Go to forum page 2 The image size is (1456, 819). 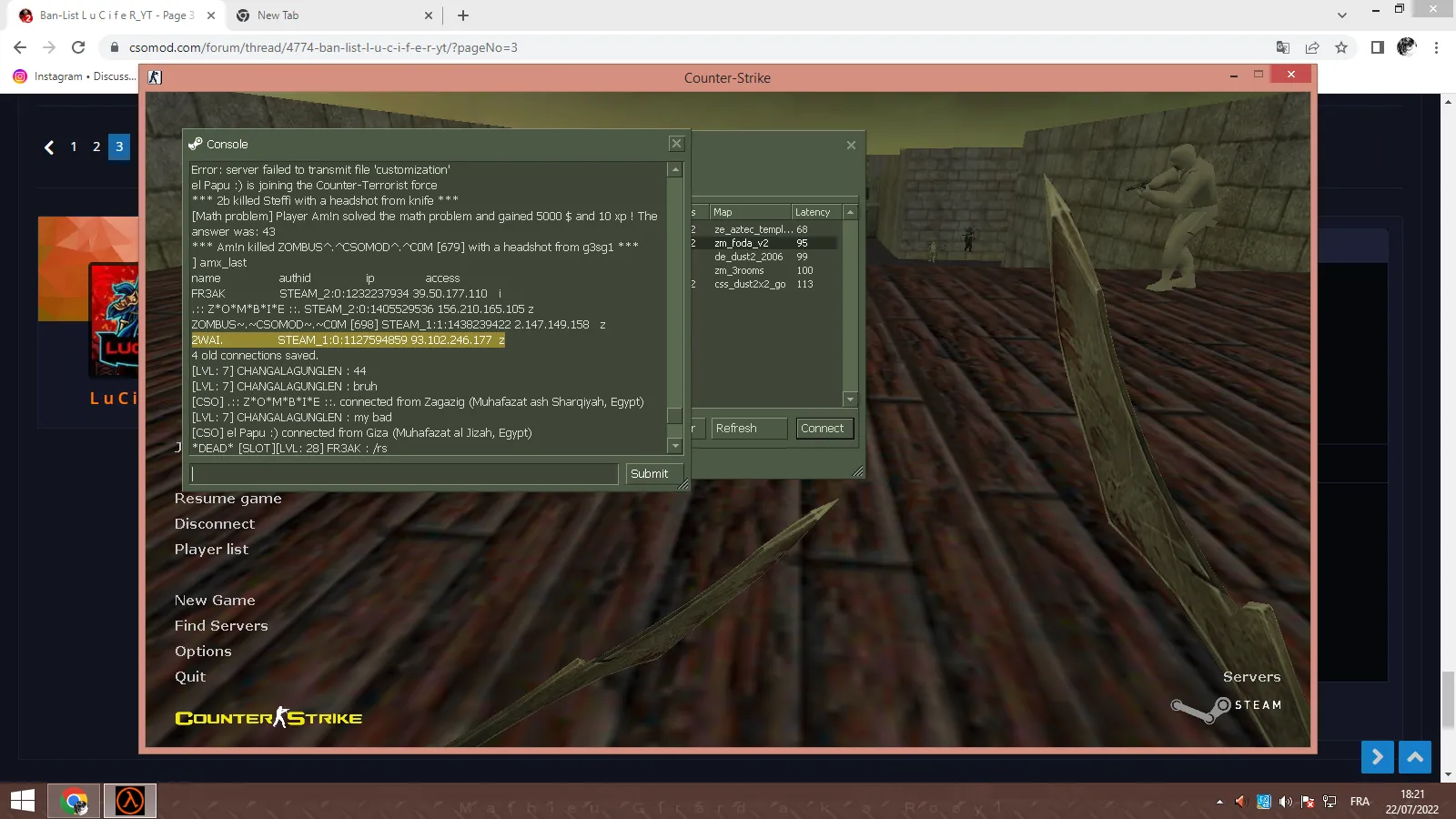[96, 147]
